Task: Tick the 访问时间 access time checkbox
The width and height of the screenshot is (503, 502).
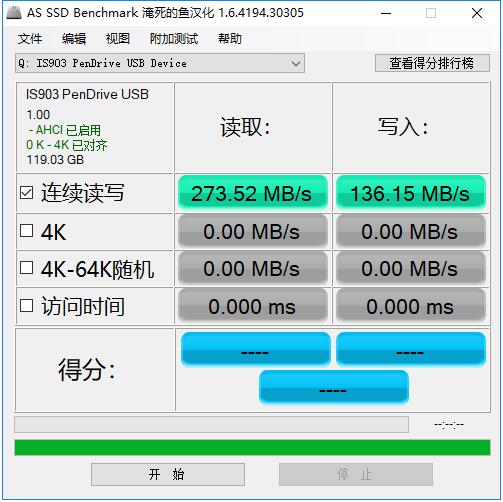Action: click(x=26, y=305)
